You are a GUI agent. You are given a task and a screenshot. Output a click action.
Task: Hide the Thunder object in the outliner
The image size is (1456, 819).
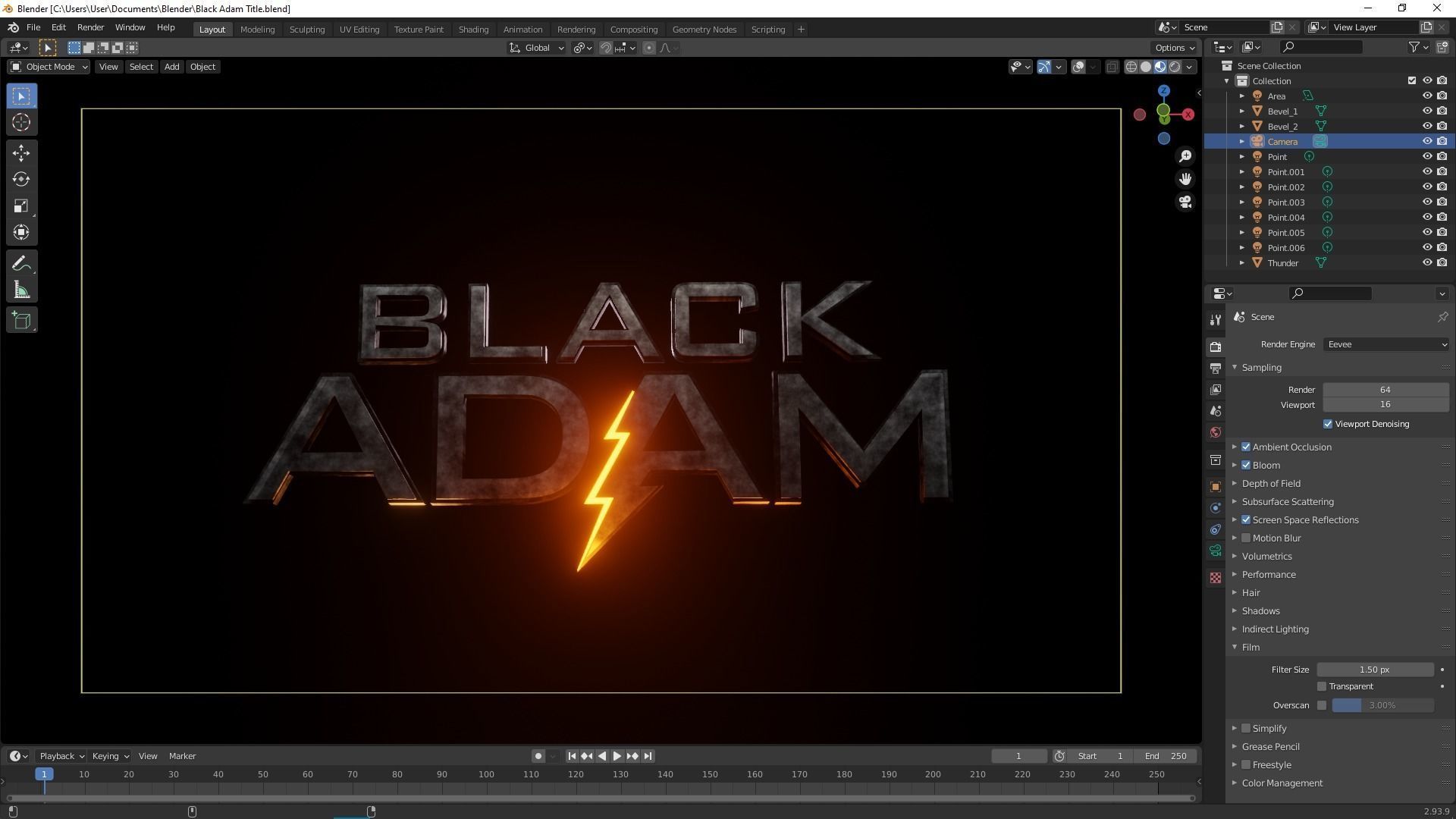point(1428,262)
